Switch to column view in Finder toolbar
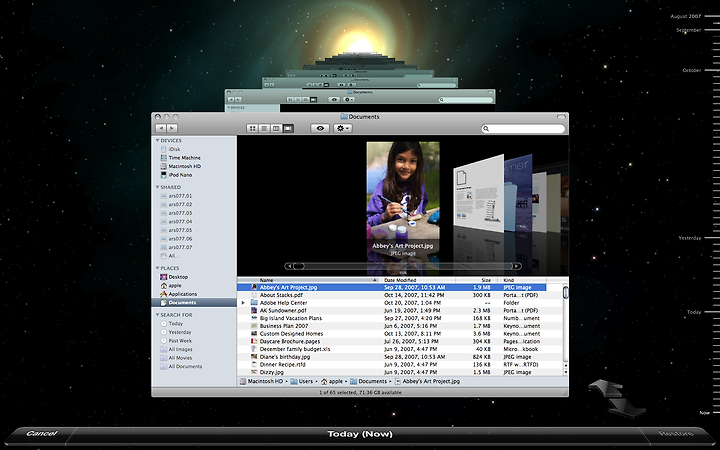720x450 pixels. pyautogui.click(x=276, y=129)
